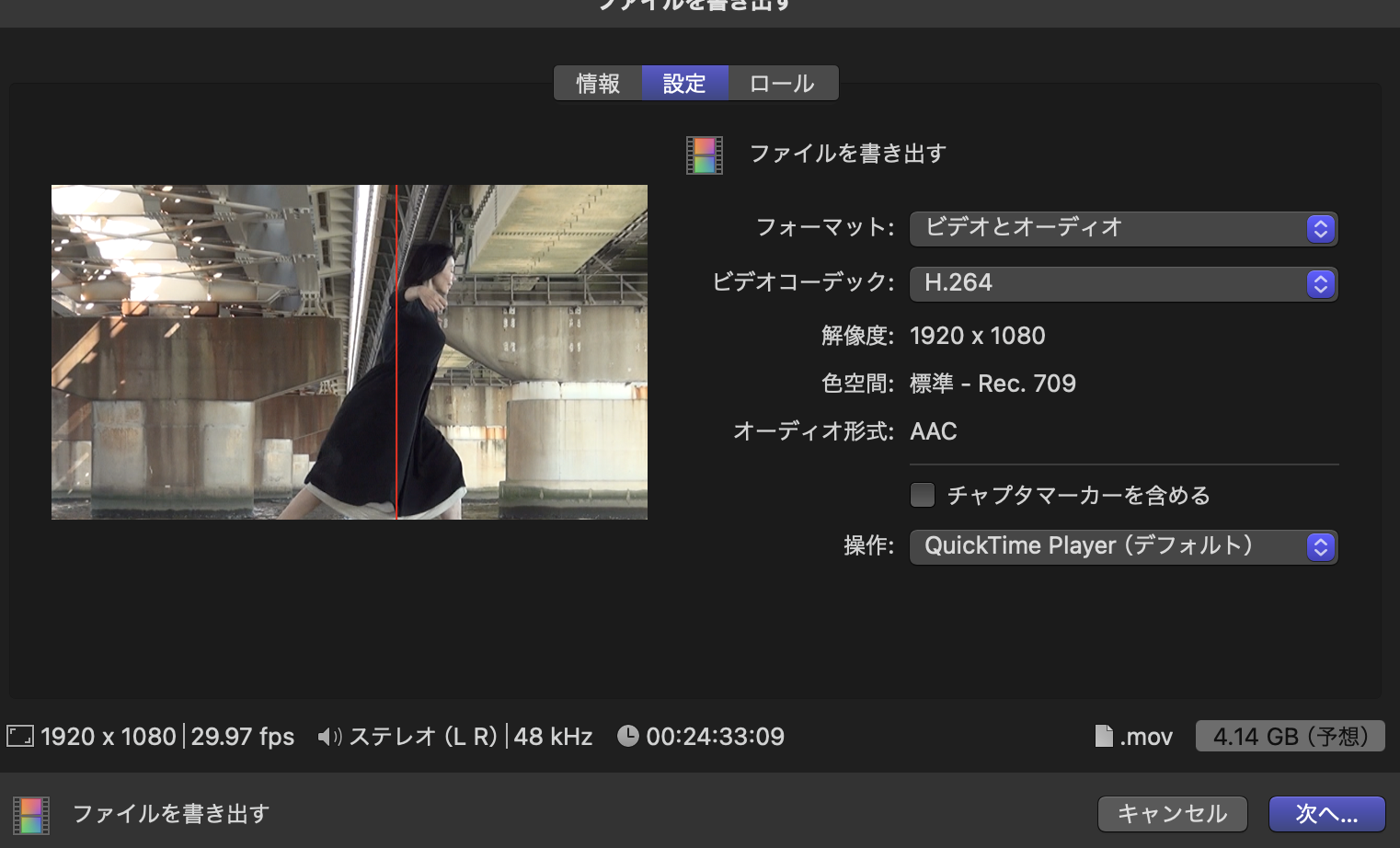Image resolution: width=1400 pixels, height=848 pixels.
Task: Click the 48 kHz sample rate text
Action: coord(553,737)
